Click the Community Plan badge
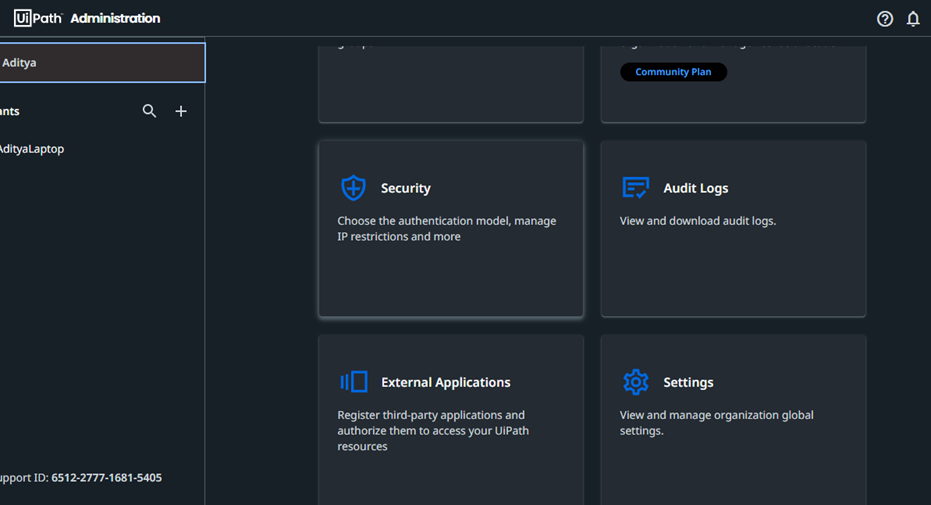Screen dimensions: 931x505 point(673,72)
